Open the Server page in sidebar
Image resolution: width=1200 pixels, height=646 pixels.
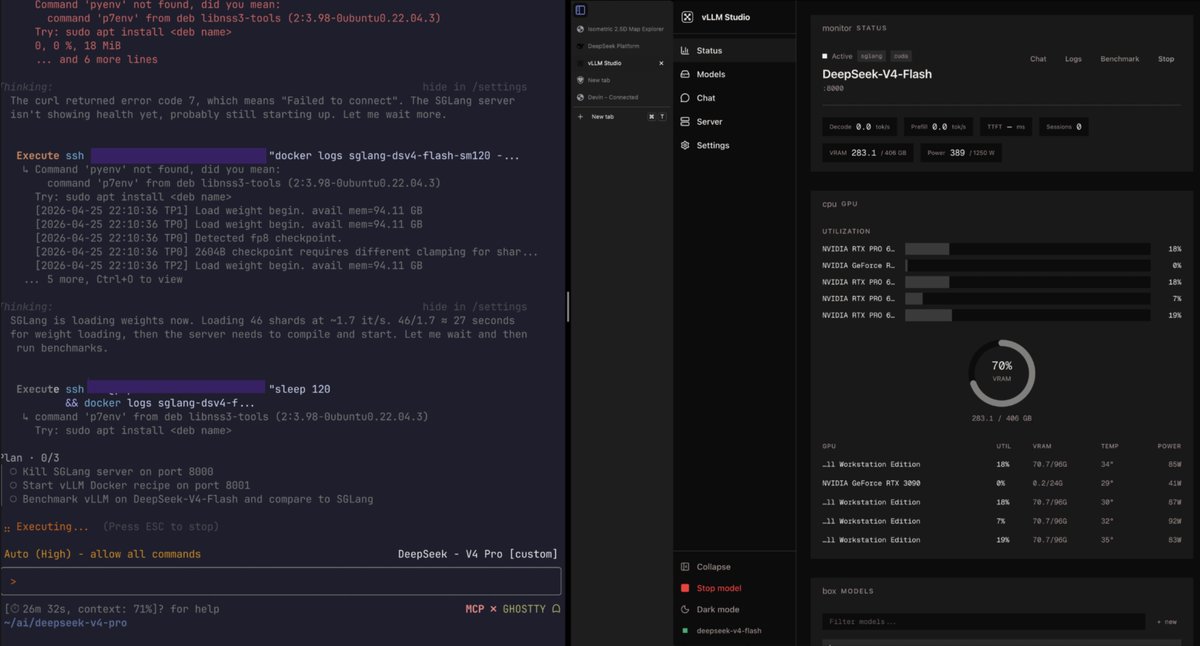point(734,122)
